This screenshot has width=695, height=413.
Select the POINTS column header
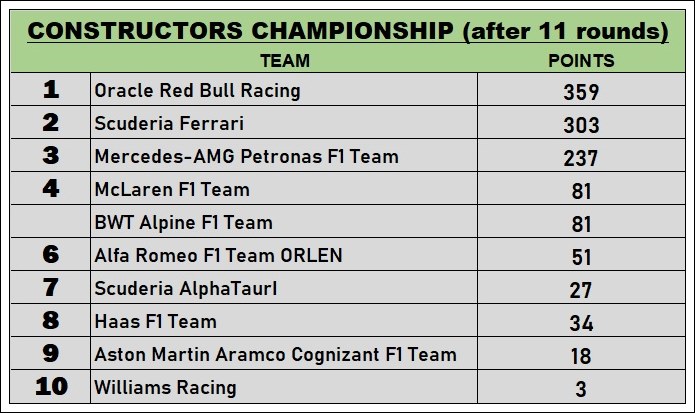pos(581,60)
